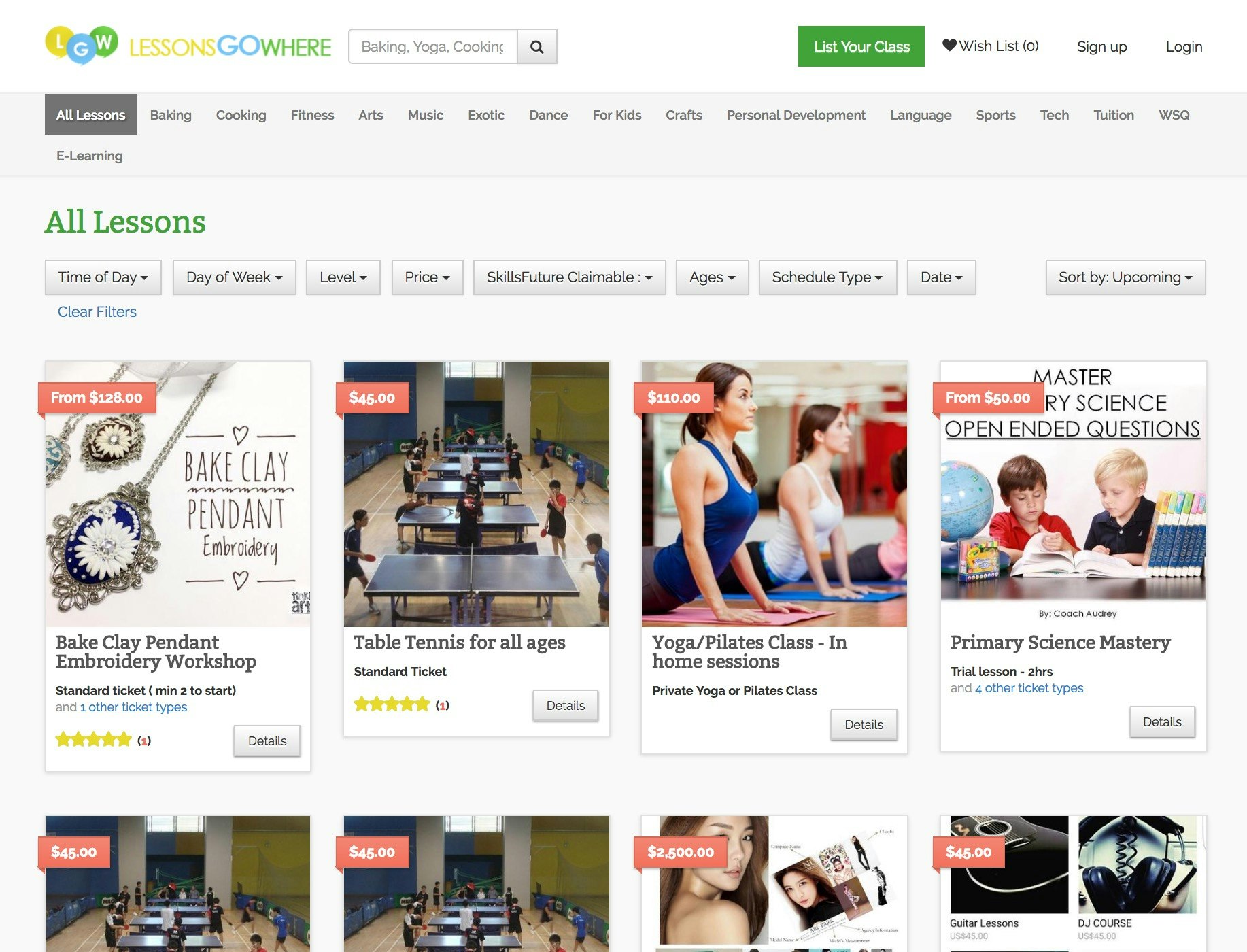1247x952 pixels.
Task: Click the star rating on Table Tennis class
Action: tap(392, 704)
